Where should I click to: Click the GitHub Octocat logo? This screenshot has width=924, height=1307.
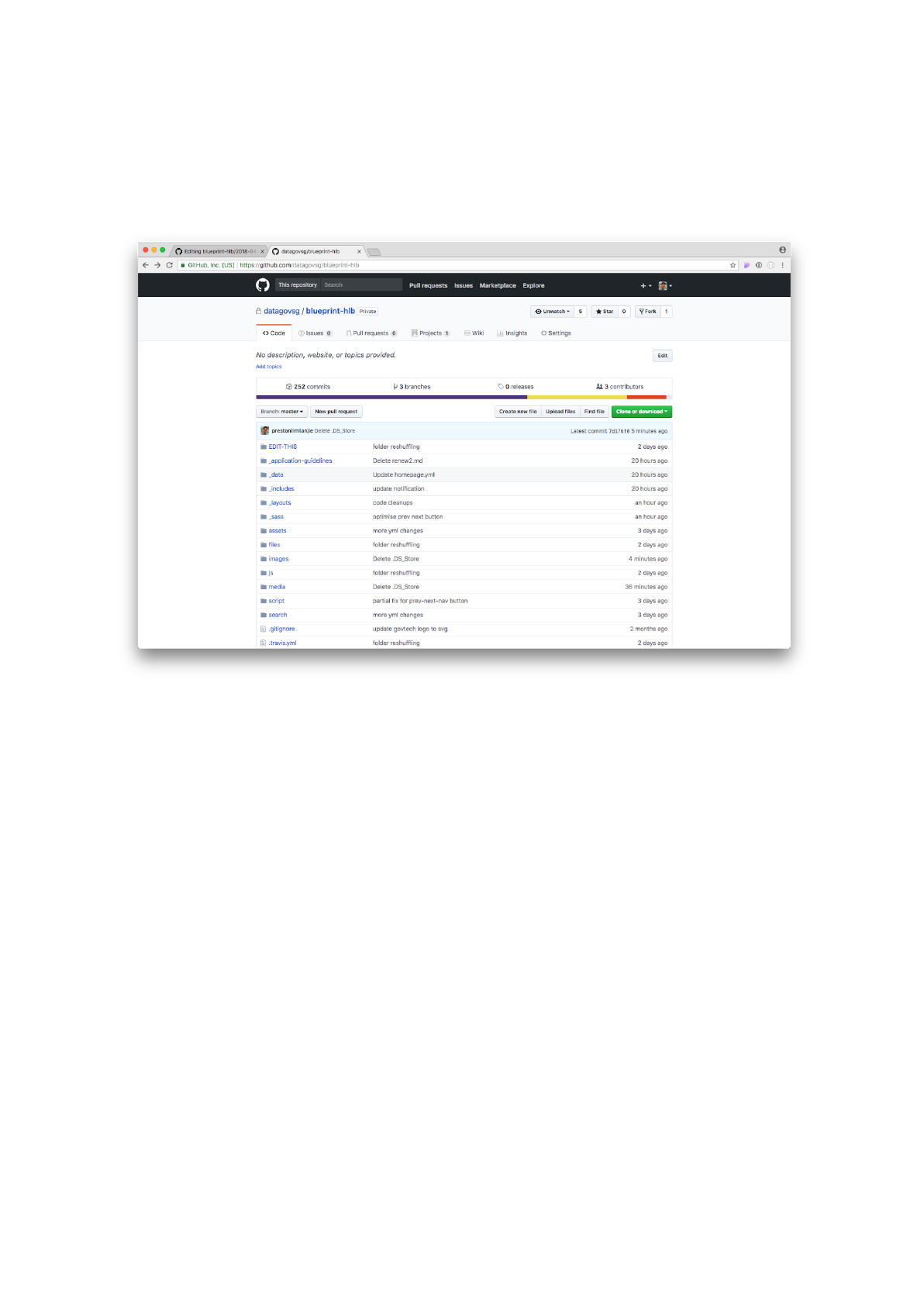(263, 285)
